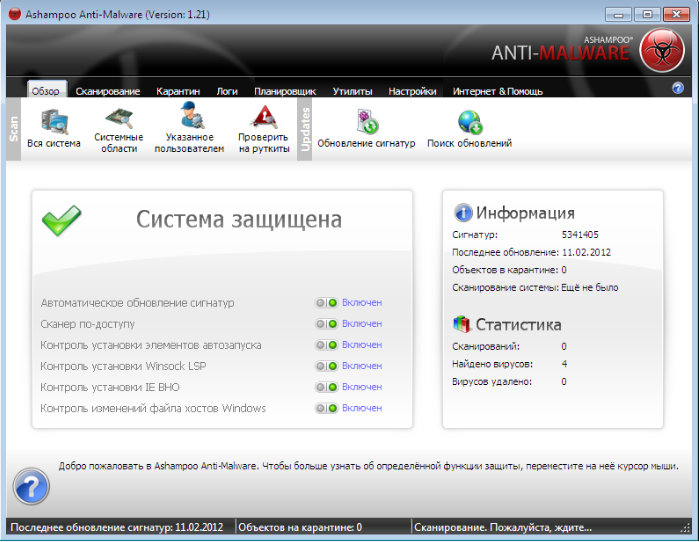Click signature count value 5341405
699x542 pixels.
point(580,234)
